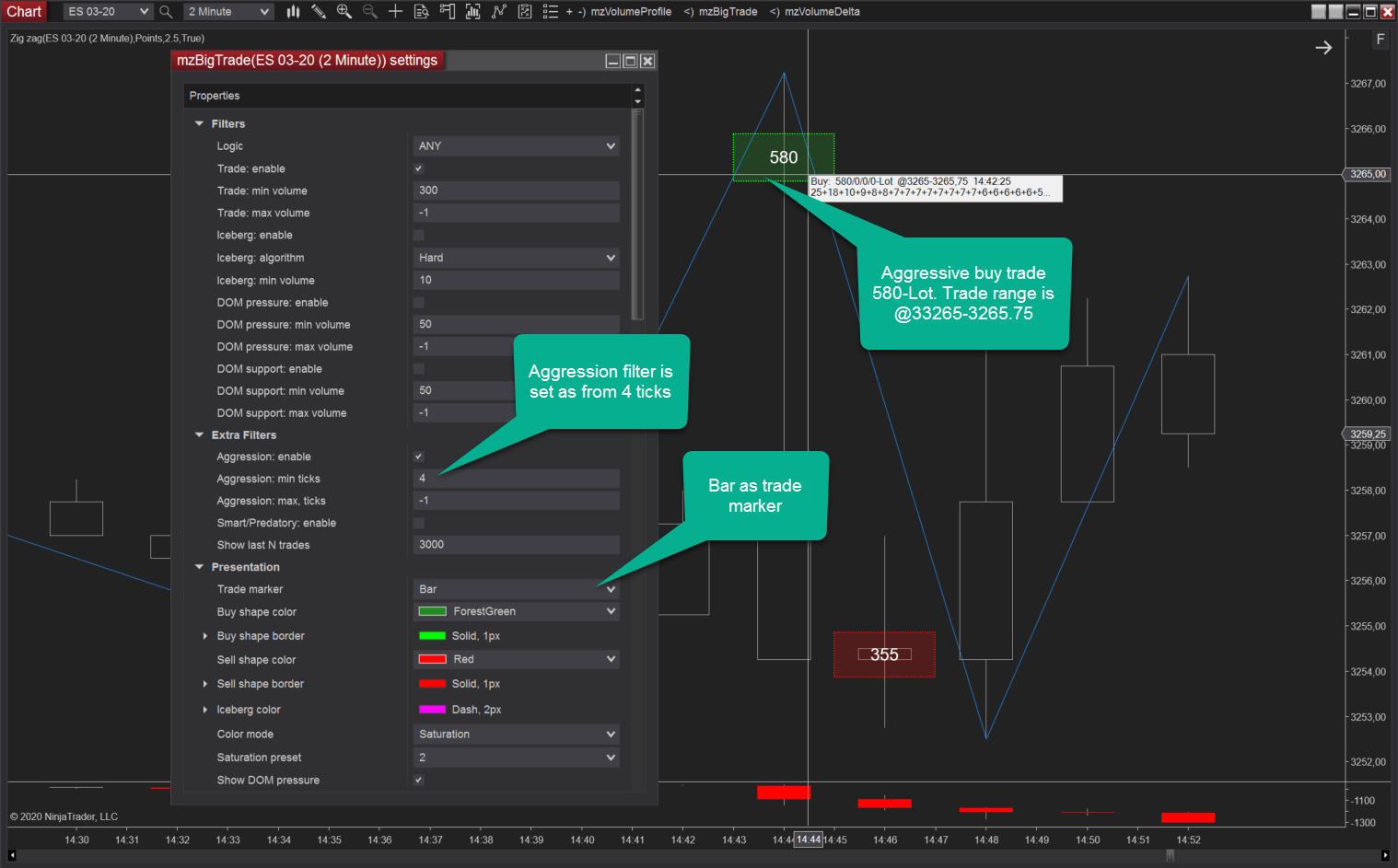Click mzVolumeProfile toolbar item
This screenshot has height=868, width=1398.
630,12
